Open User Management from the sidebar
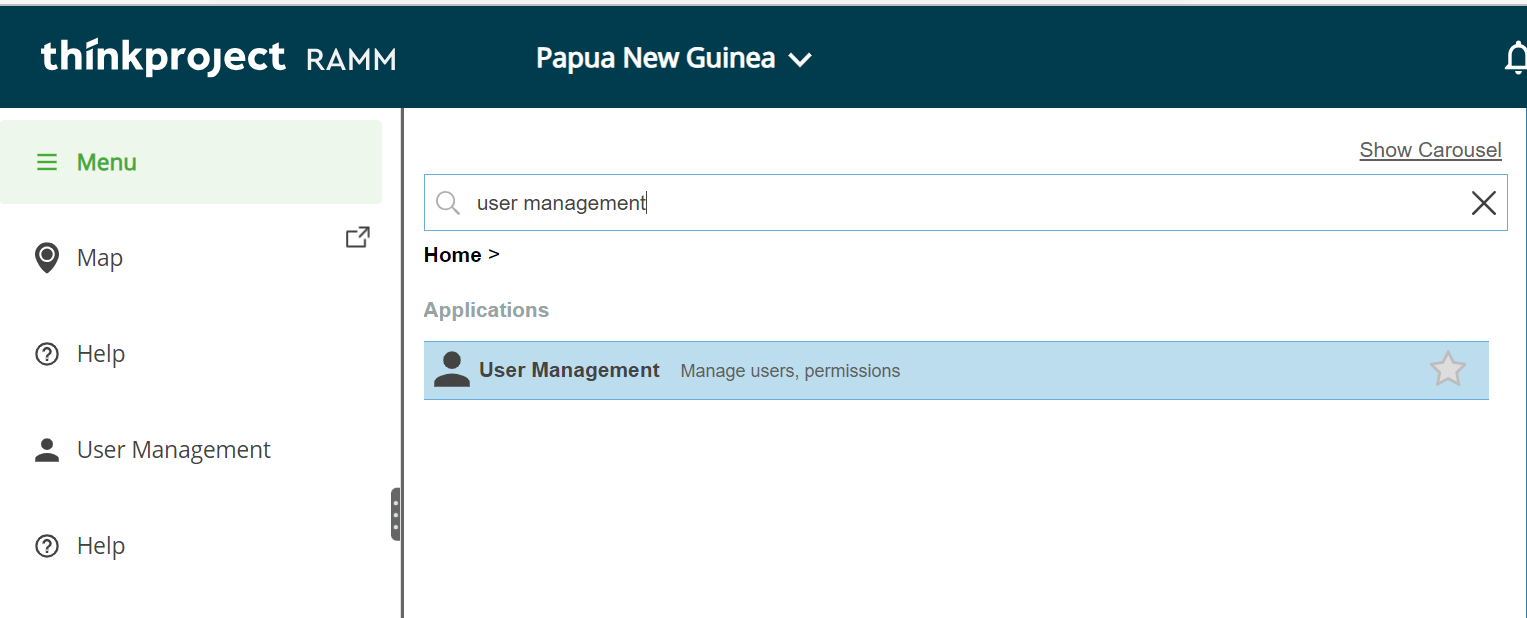Image resolution: width=1527 pixels, height=618 pixels. [x=191, y=450]
